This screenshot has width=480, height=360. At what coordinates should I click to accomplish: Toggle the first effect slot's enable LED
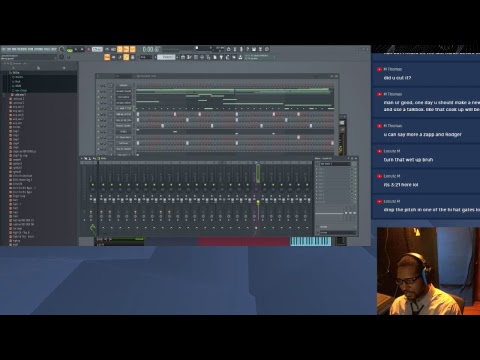click(355, 169)
